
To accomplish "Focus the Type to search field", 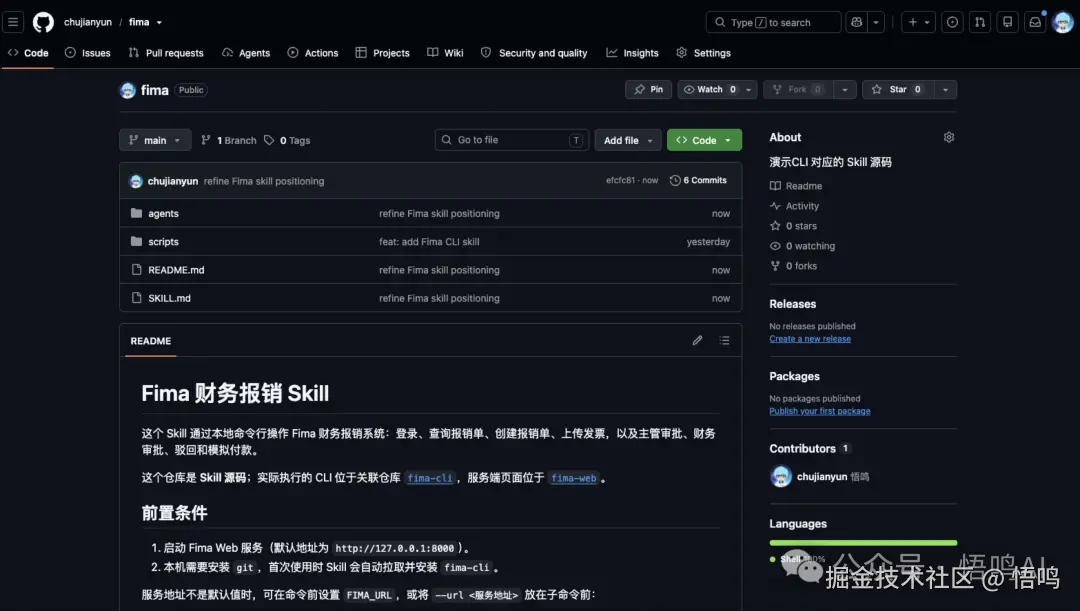I will 773,22.
